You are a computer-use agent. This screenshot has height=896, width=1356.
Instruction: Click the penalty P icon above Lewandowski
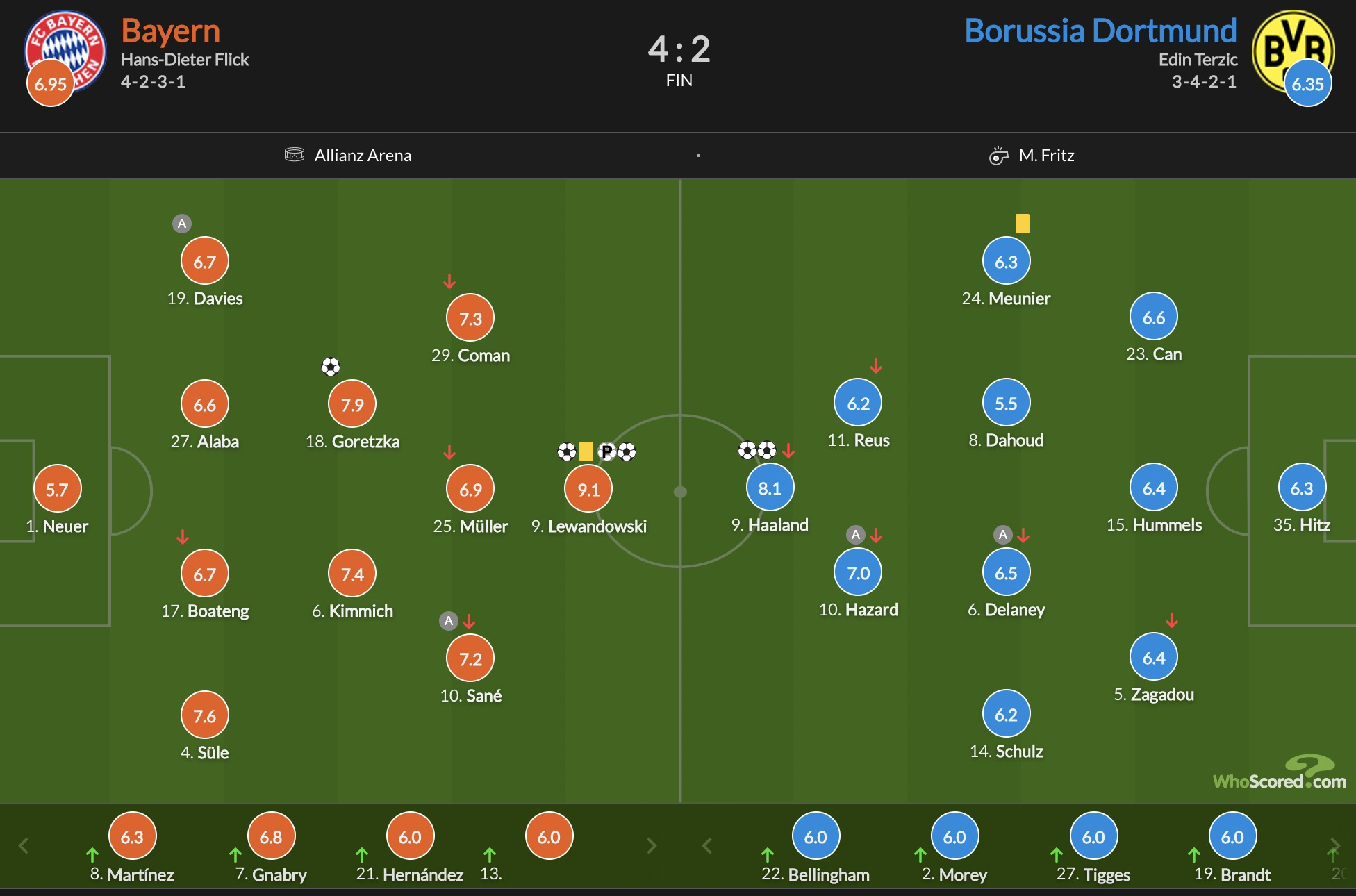(606, 451)
